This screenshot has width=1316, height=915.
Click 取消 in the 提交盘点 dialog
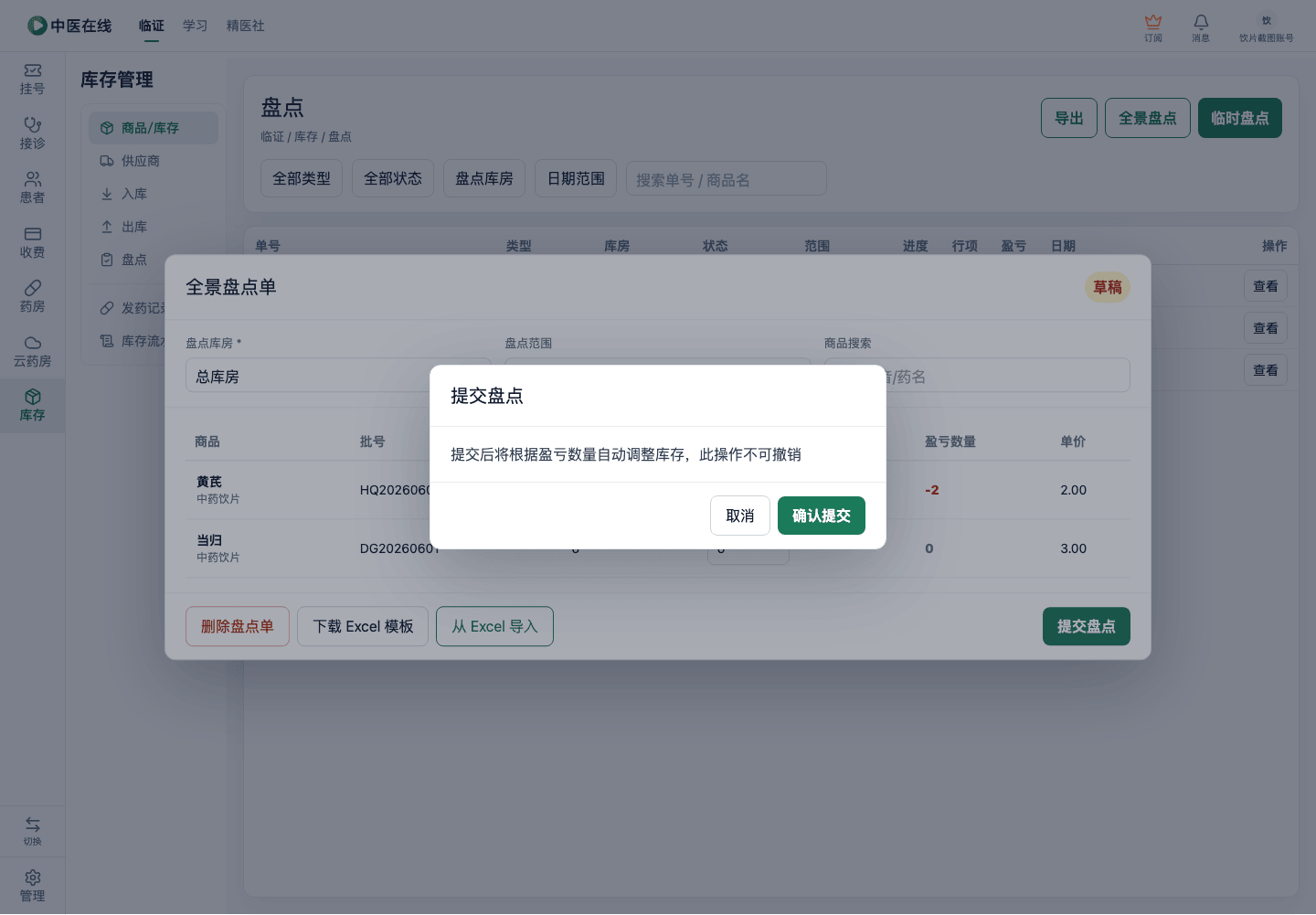(x=740, y=516)
